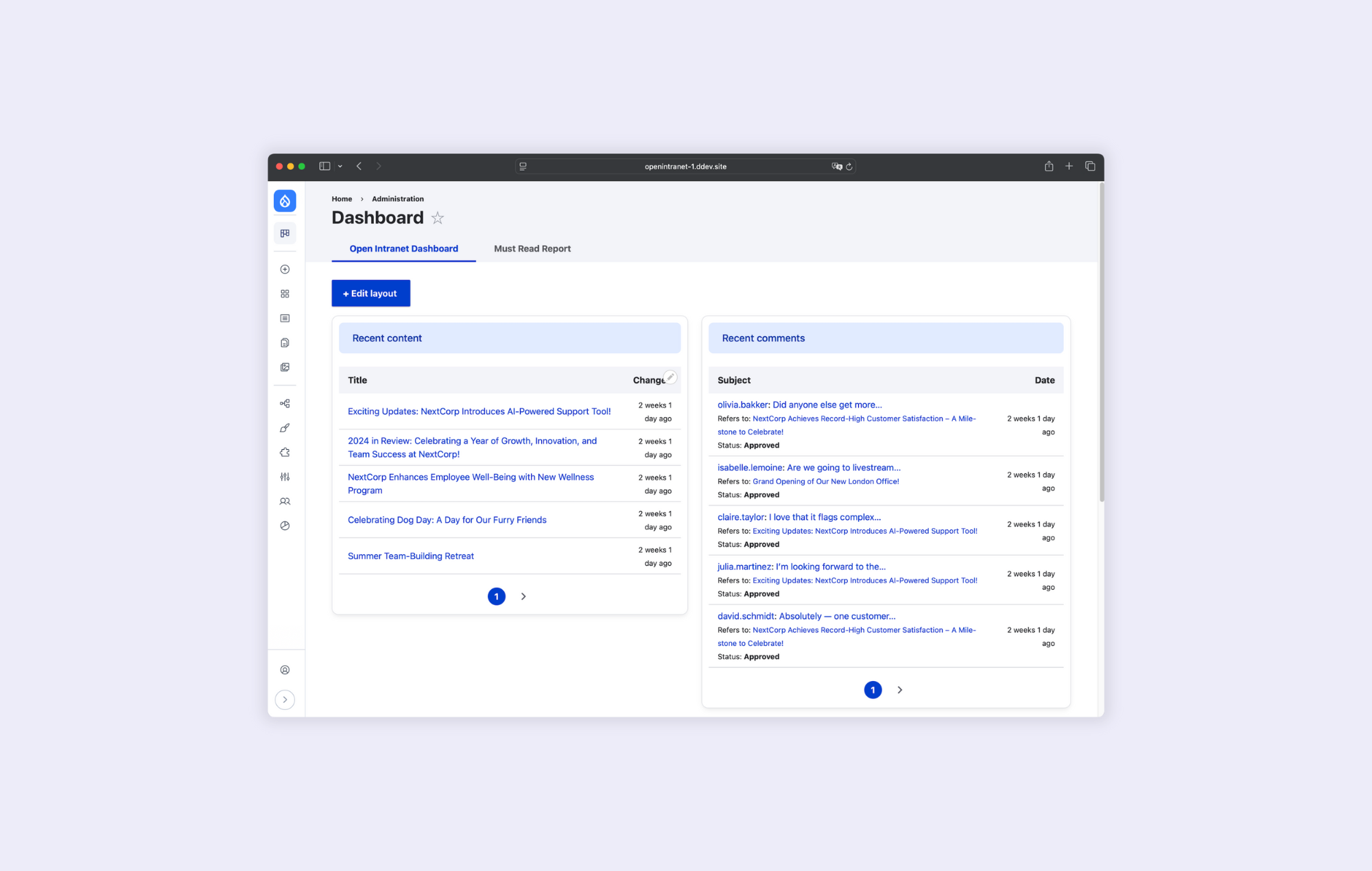Open the Create content plus icon

pyautogui.click(x=285, y=269)
